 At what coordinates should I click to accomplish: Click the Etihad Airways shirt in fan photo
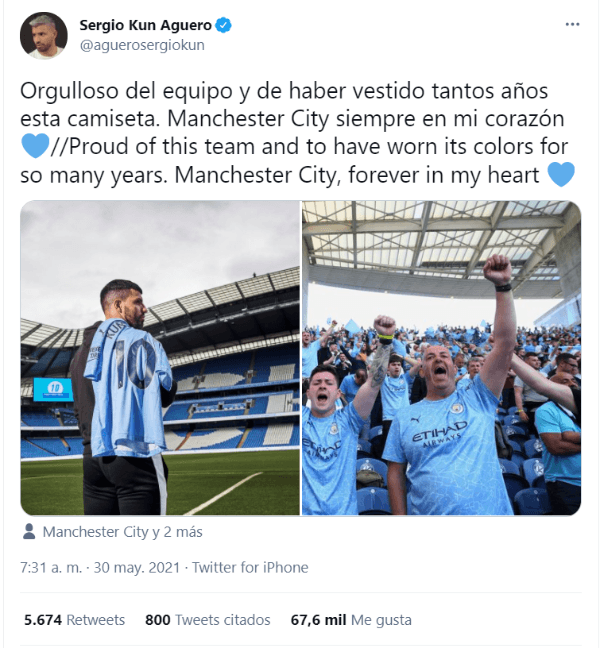448,448
